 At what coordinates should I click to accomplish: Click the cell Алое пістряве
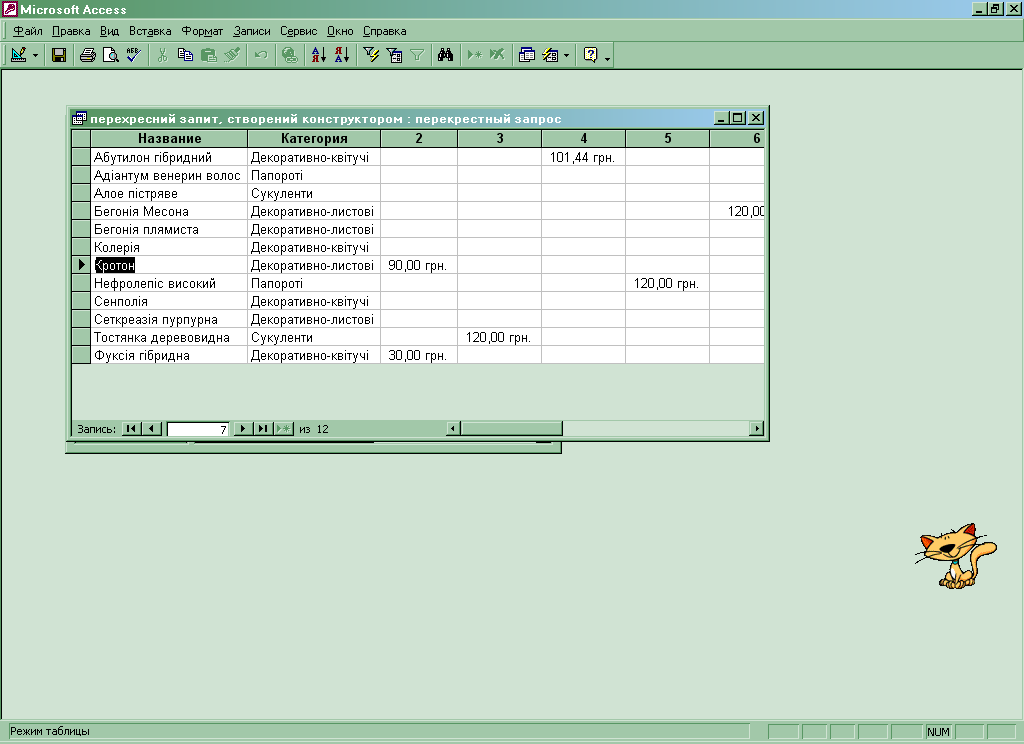(169, 193)
